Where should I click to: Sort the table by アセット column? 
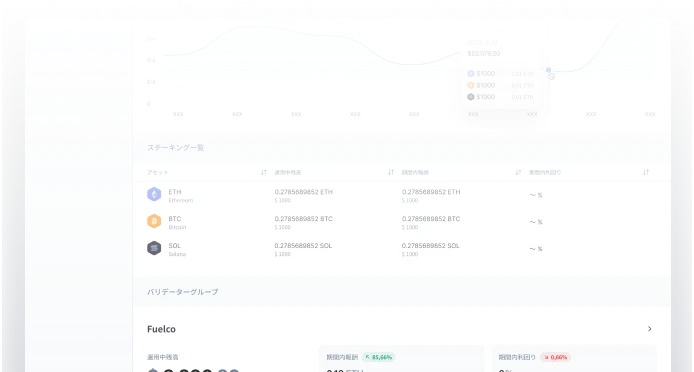click(x=263, y=172)
